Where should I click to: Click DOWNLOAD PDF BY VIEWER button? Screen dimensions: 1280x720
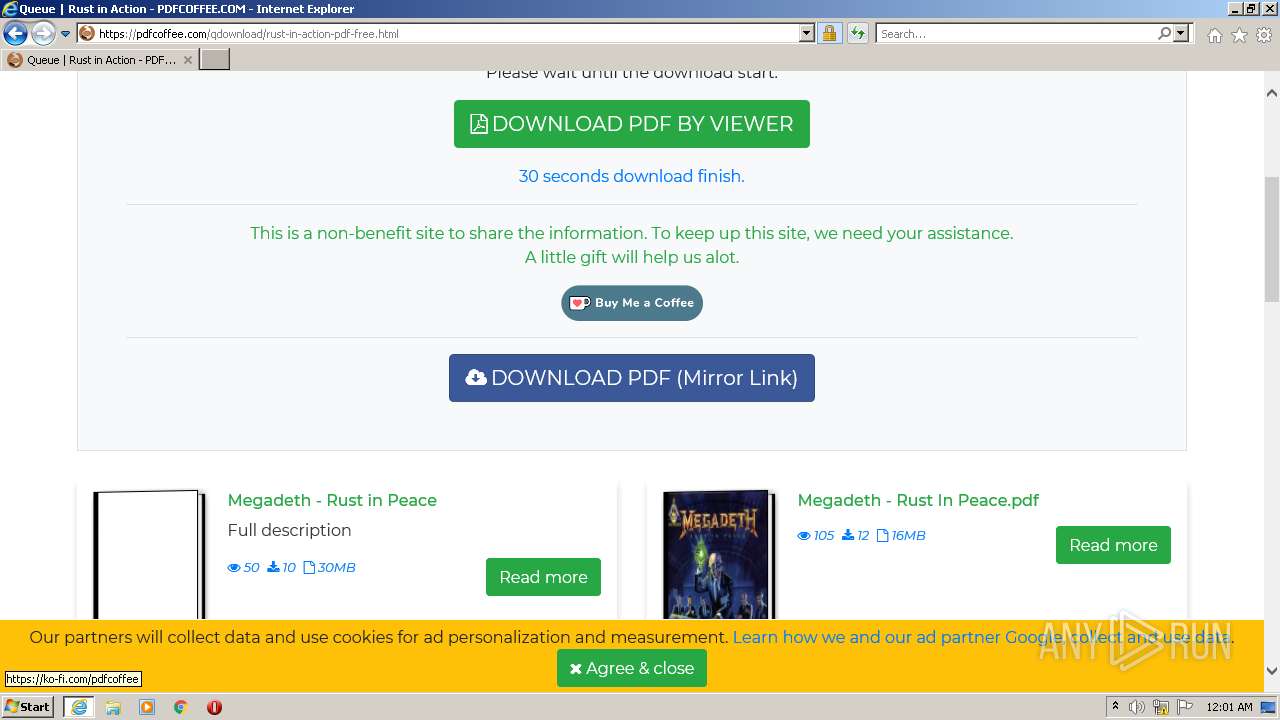pos(632,124)
